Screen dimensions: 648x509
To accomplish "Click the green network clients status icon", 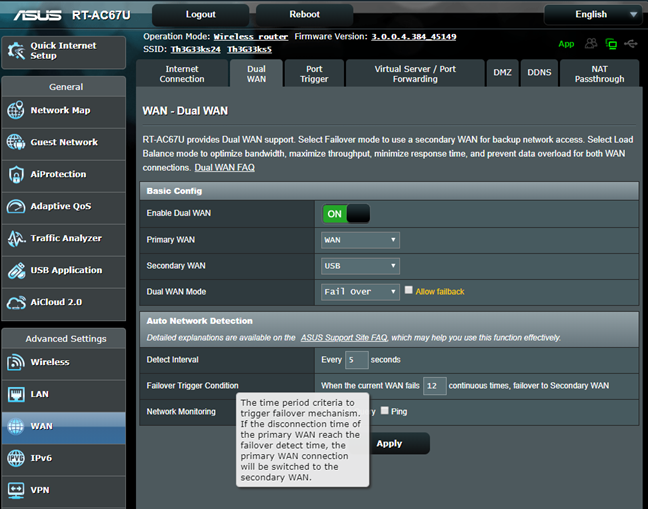I will [611, 44].
